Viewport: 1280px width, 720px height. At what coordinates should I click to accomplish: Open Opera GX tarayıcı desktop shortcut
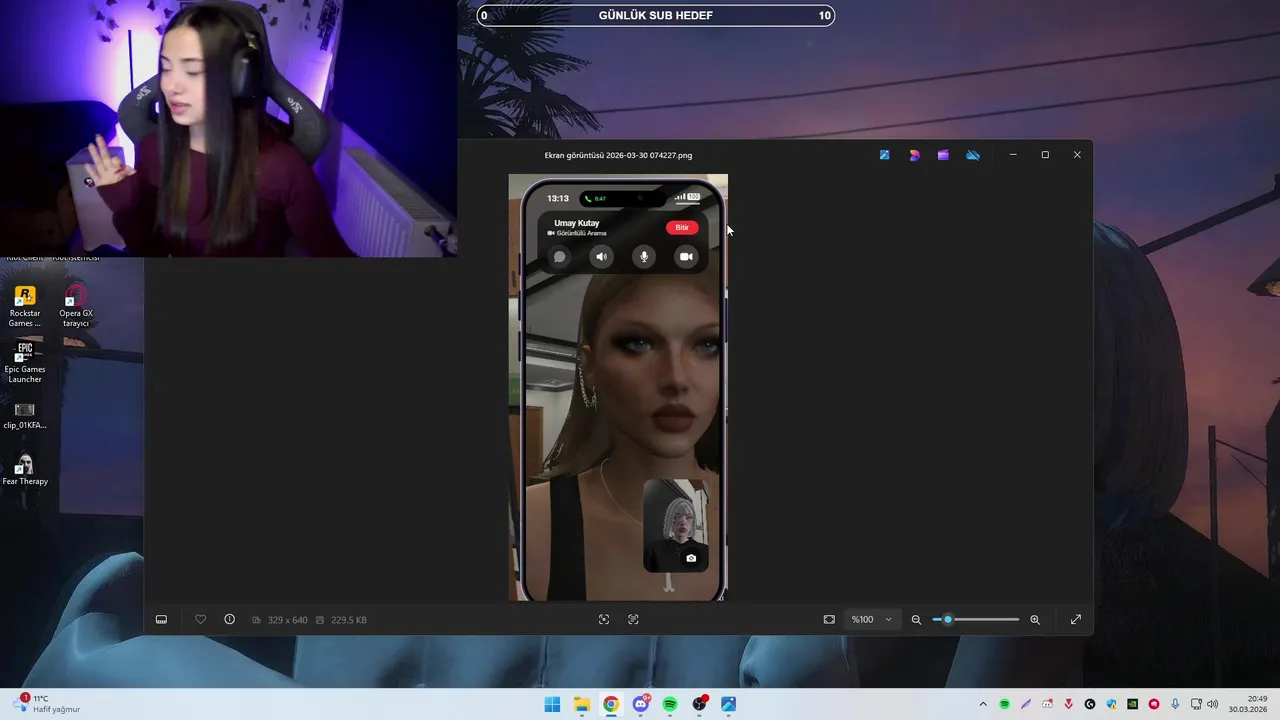(76, 306)
